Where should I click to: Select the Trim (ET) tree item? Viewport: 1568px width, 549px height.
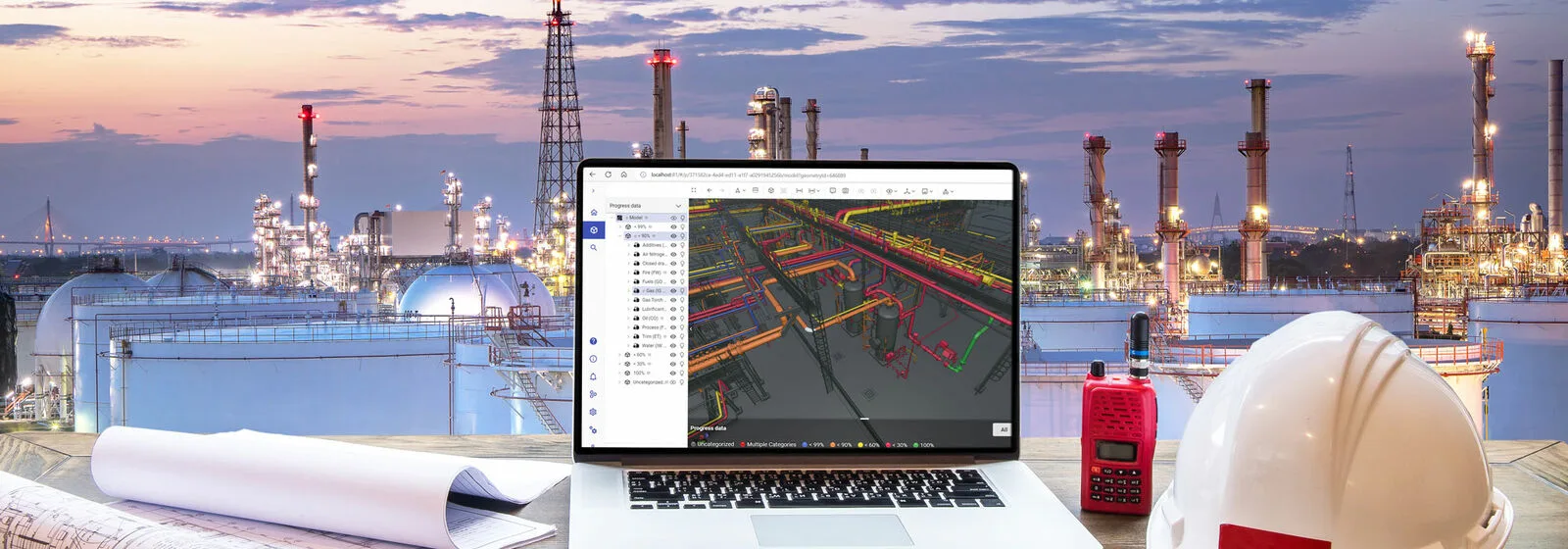[x=652, y=336]
